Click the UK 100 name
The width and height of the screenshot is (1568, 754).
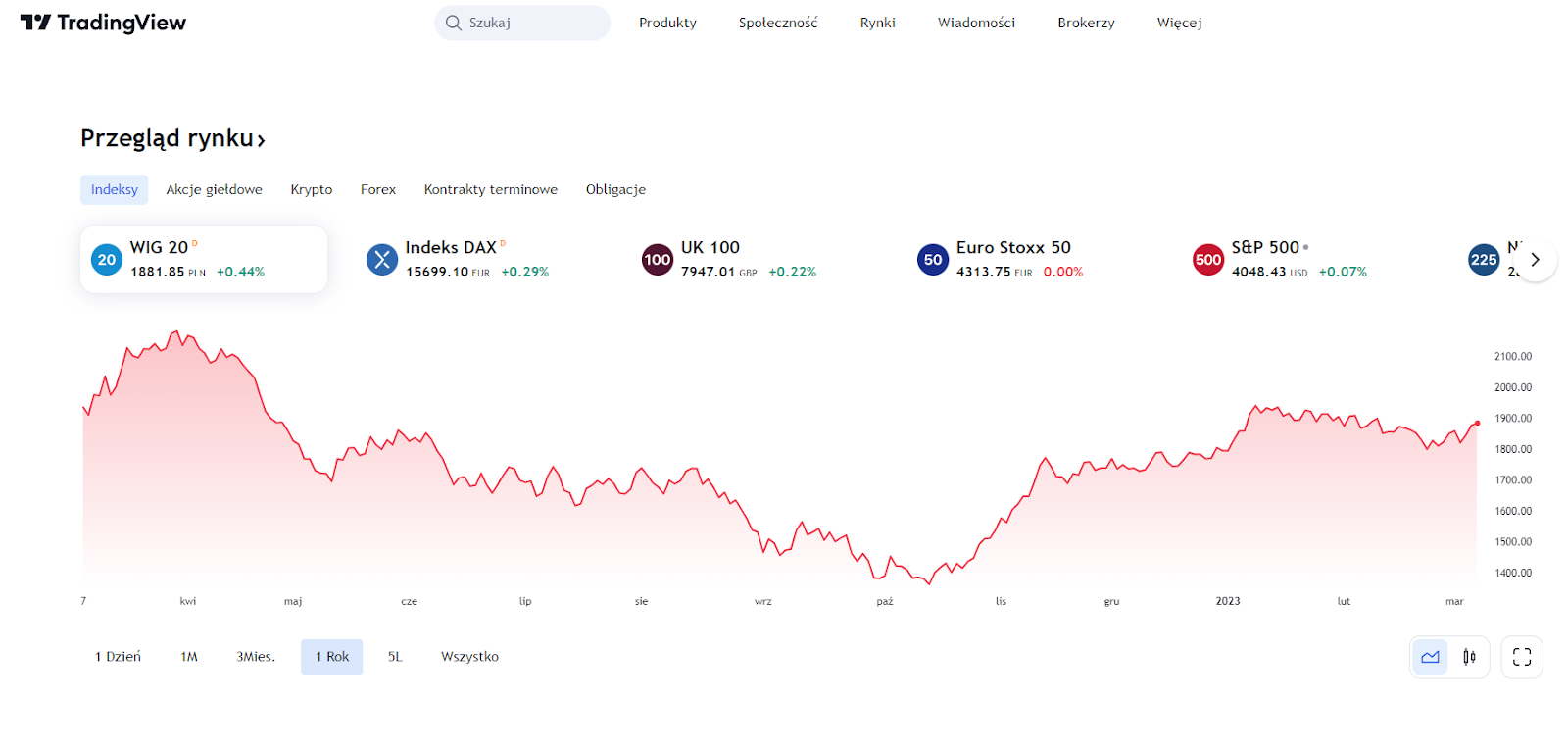(x=710, y=248)
